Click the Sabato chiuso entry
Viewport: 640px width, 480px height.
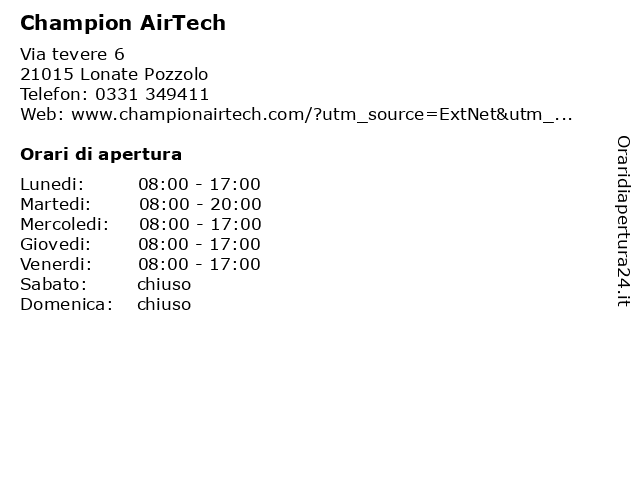164,284
